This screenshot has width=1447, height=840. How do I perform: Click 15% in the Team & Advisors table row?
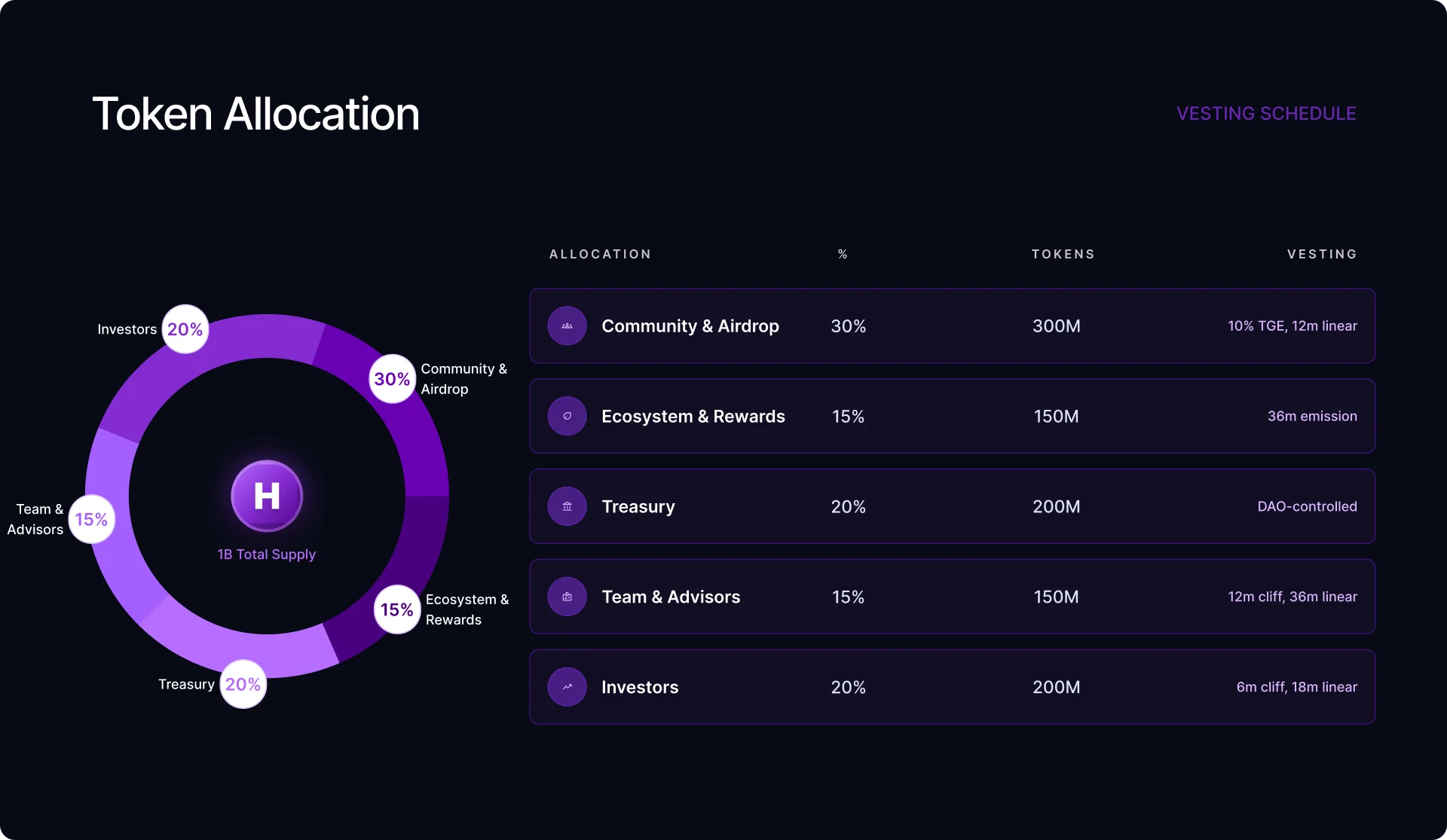(x=849, y=597)
